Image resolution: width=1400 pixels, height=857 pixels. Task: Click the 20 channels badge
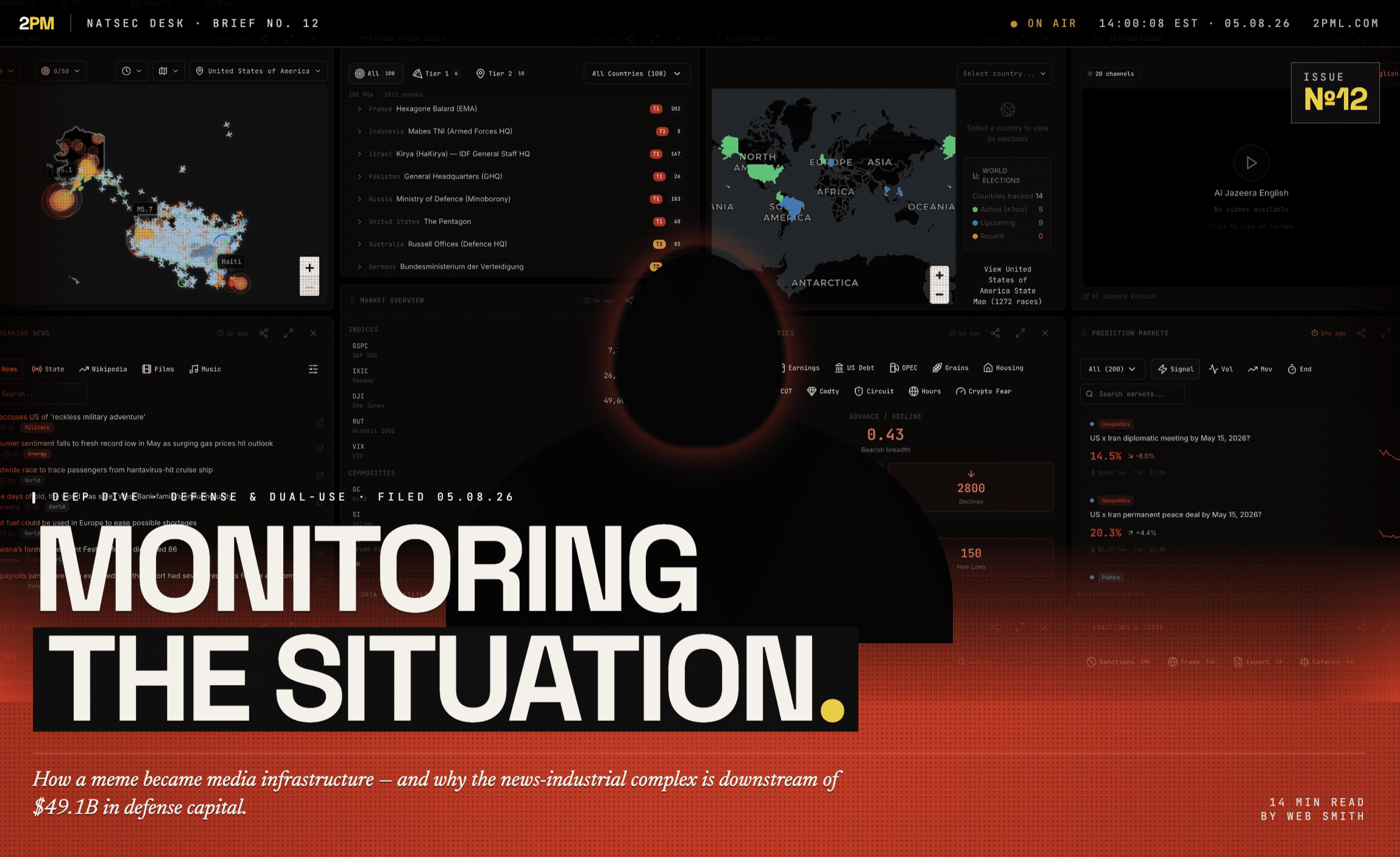click(x=1112, y=74)
